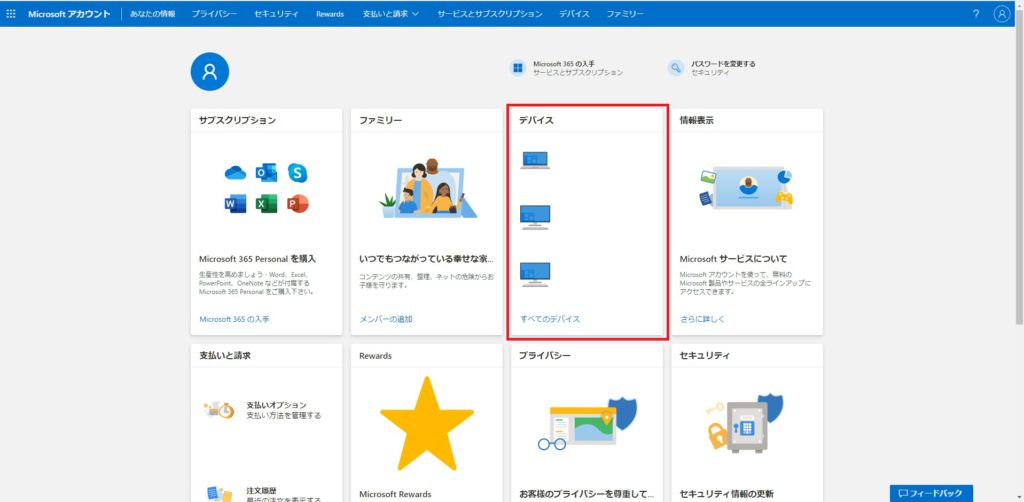Click the Microsoft アカウント title
This screenshot has width=1024, height=502.
[69, 14]
